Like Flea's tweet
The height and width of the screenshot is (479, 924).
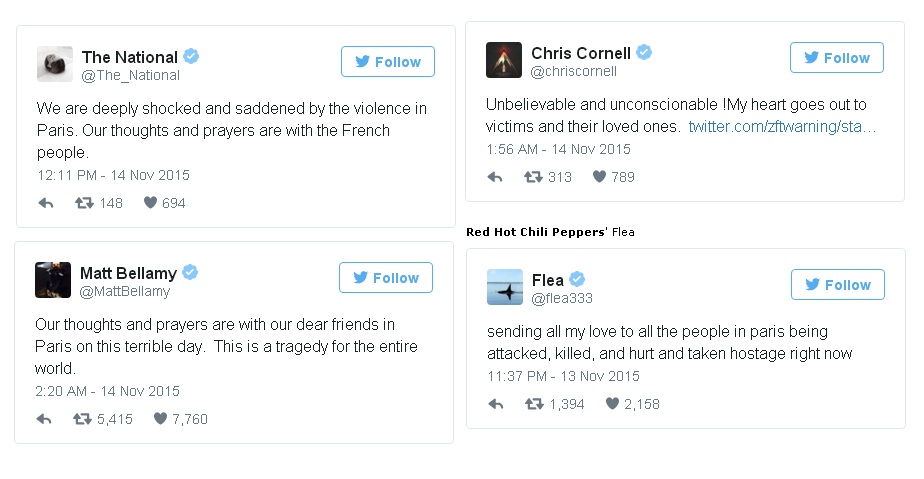pos(613,404)
